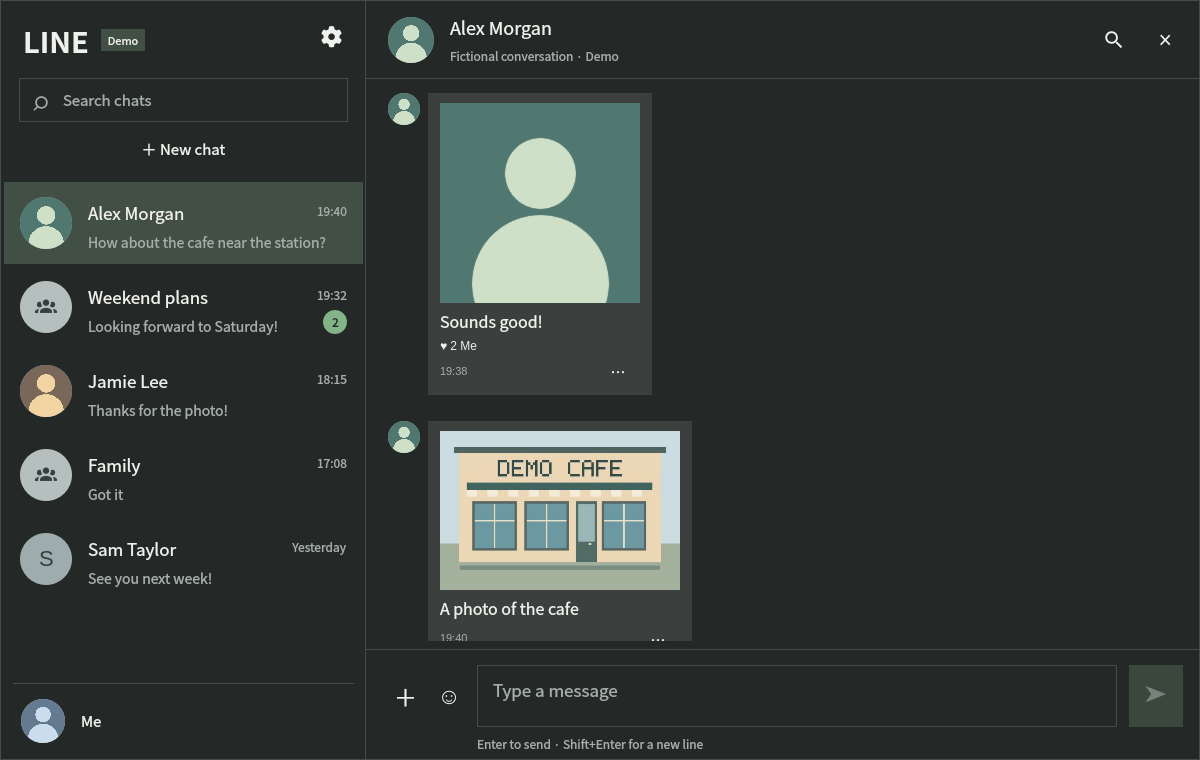Viewport: 1200px width, 760px height.
Task: Click Jamie Lee's avatar in chat list
Action: click(x=46, y=391)
